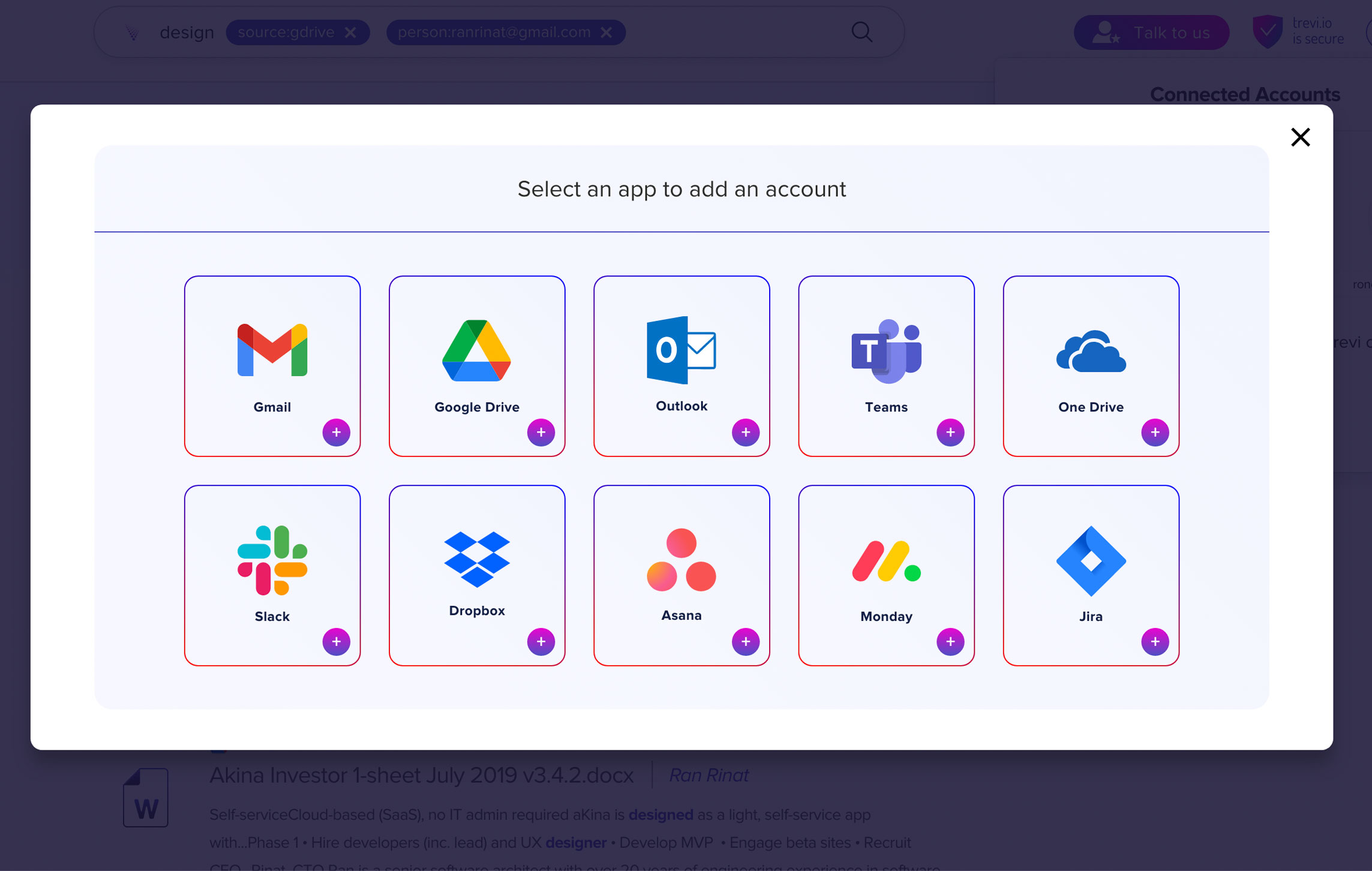The height and width of the screenshot is (871, 1372).
Task: Add an Asana account with plus button
Action: tap(746, 642)
